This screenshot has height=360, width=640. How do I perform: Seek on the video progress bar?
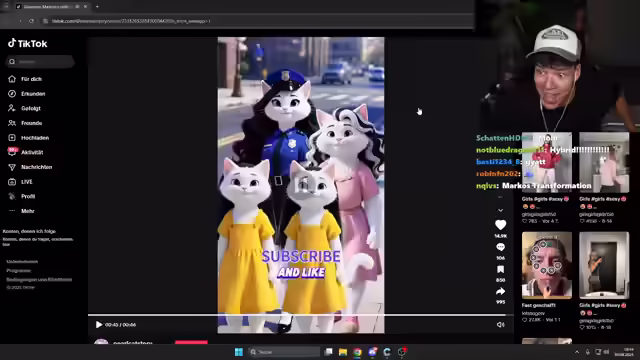pos(300,315)
